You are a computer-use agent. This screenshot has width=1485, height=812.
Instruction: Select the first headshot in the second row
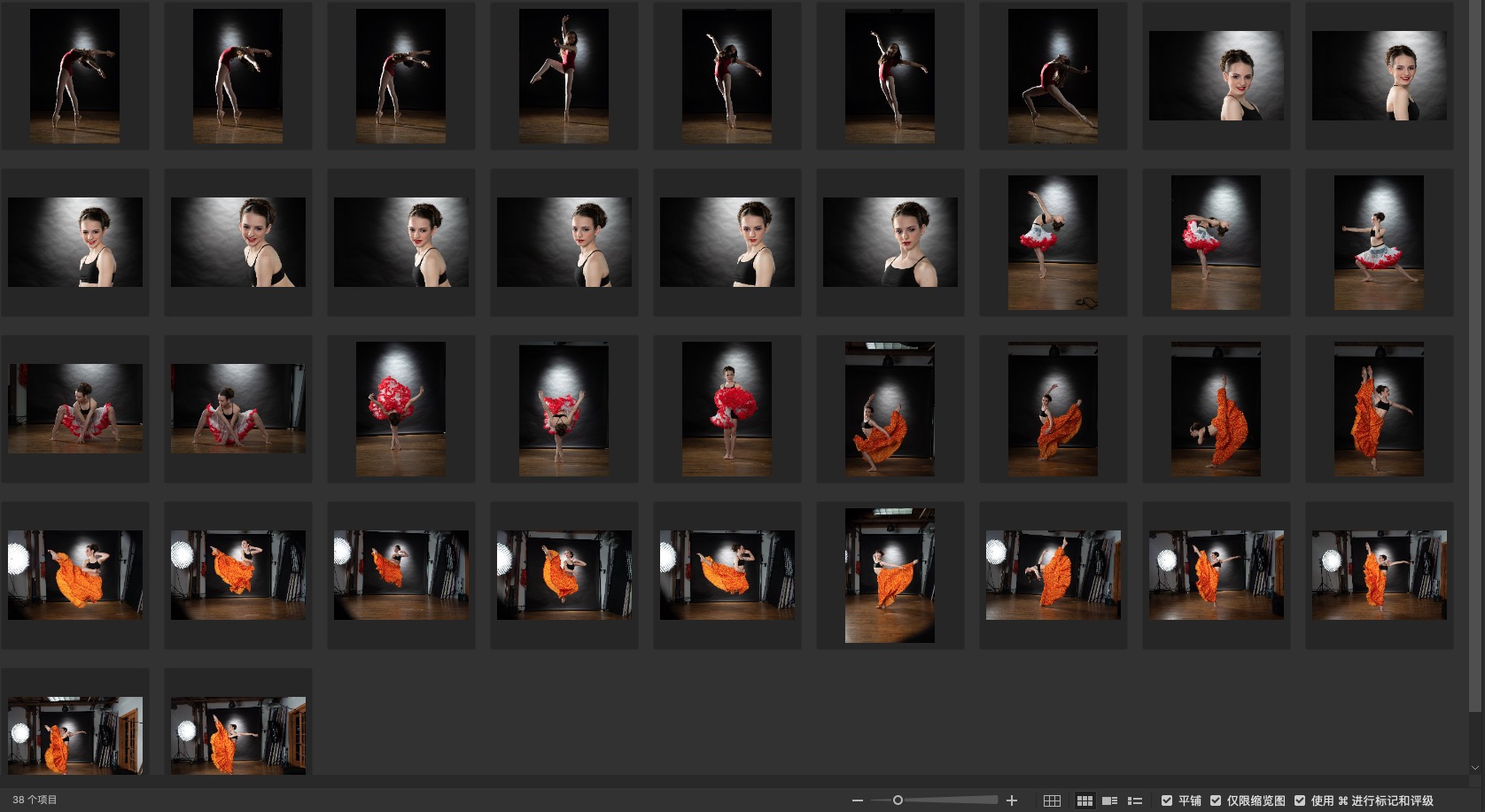point(75,242)
